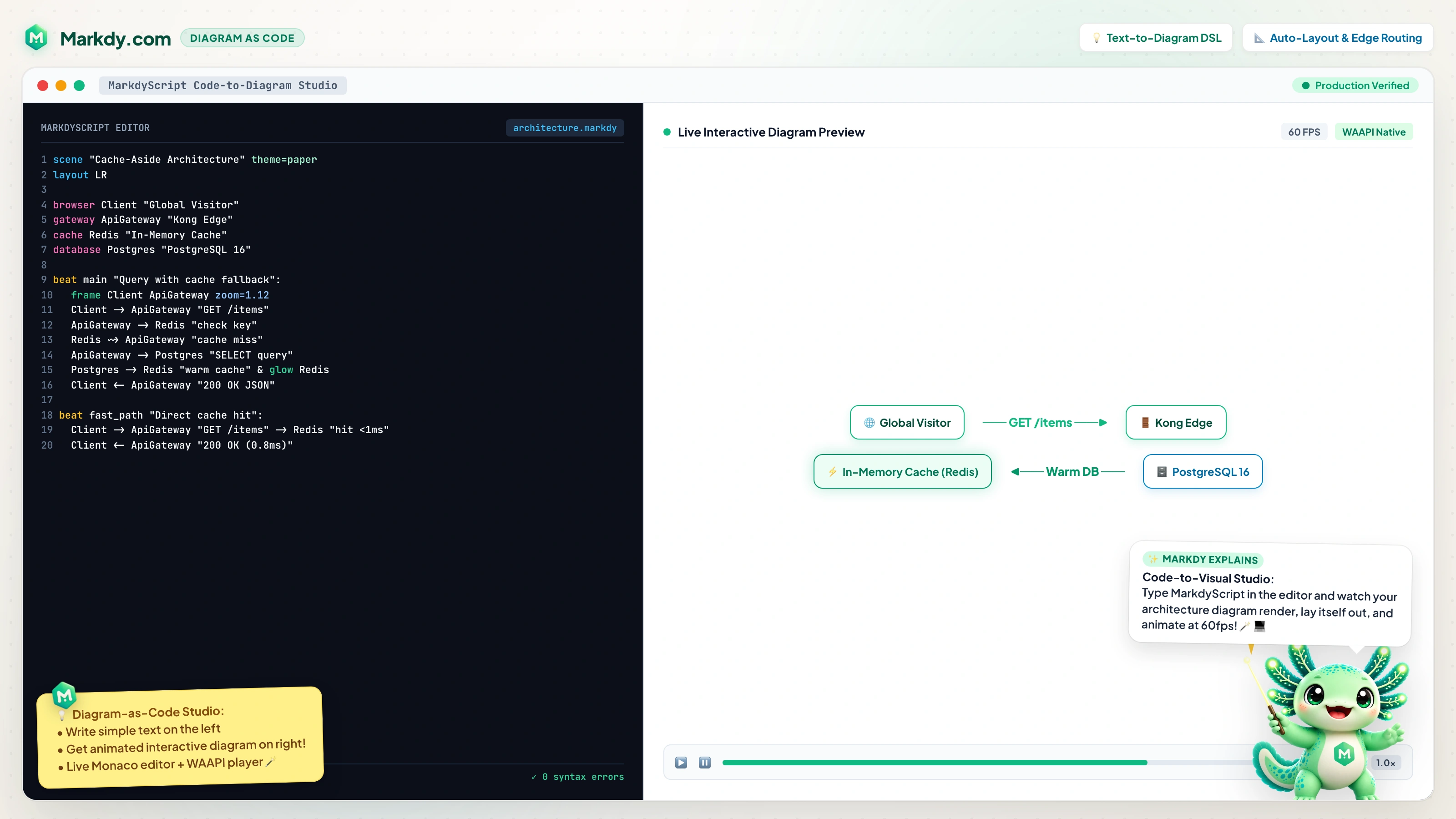Select MarkdyScript Code-to-Diagram Studio title tab

222,86
